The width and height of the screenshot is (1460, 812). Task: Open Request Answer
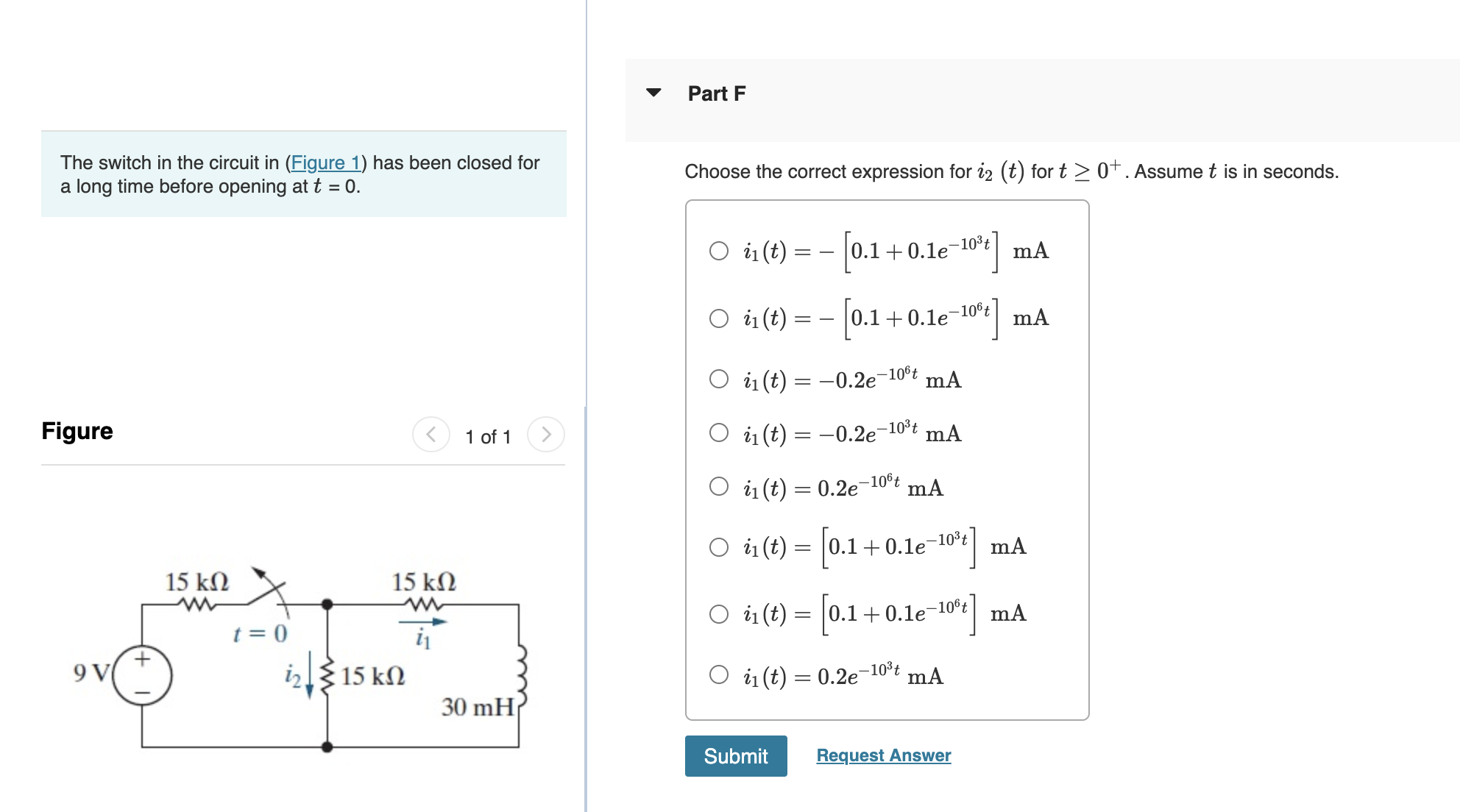pyautogui.click(x=882, y=755)
